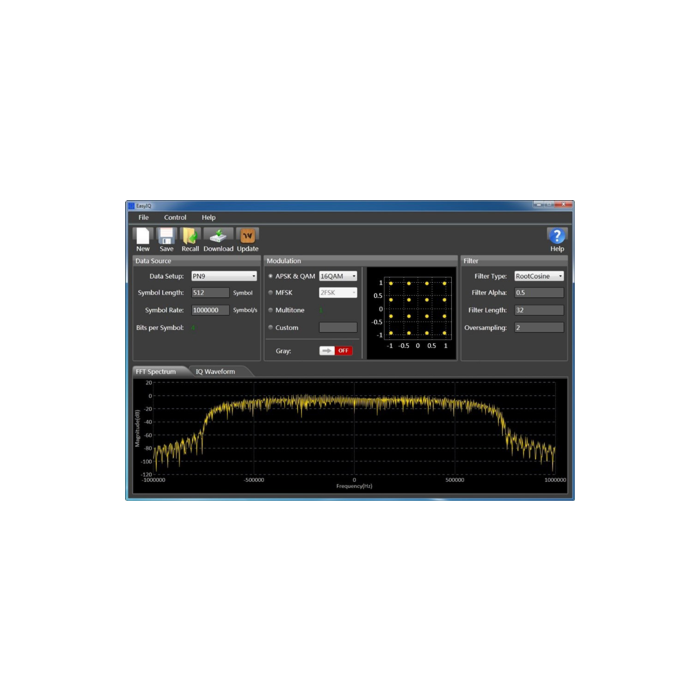
Task: Click the Download icon
Action: pyautogui.click(x=218, y=237)
